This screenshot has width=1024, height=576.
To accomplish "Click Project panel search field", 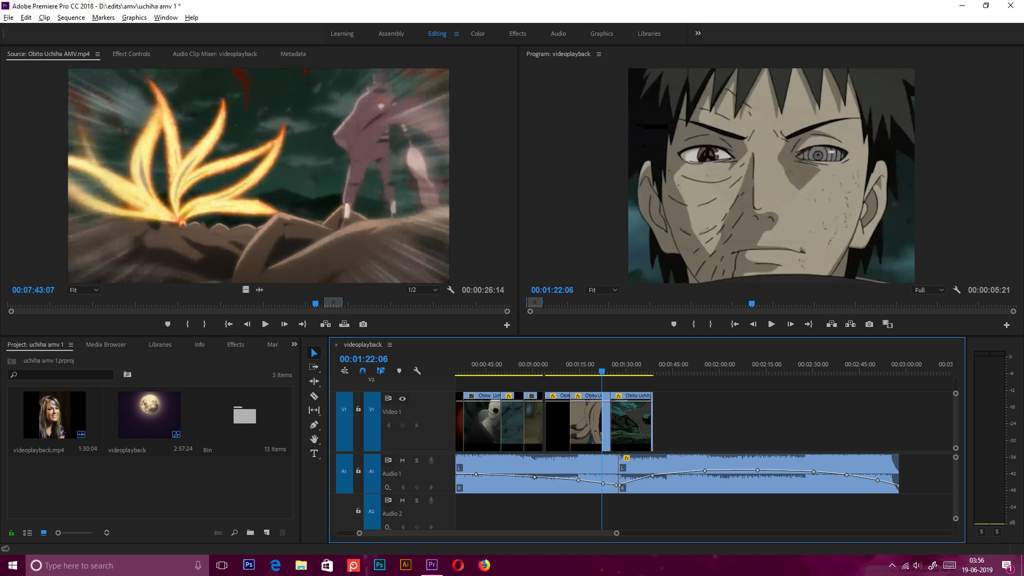I will (61, 375).
